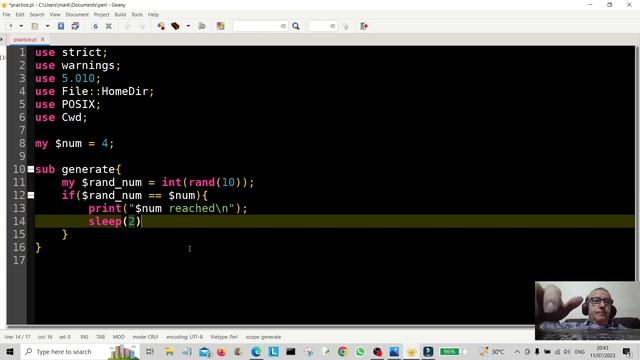Open the black terminal icon on taskbar
The width and height of the screenshot is (640, 360).
(x=291, y=351)
